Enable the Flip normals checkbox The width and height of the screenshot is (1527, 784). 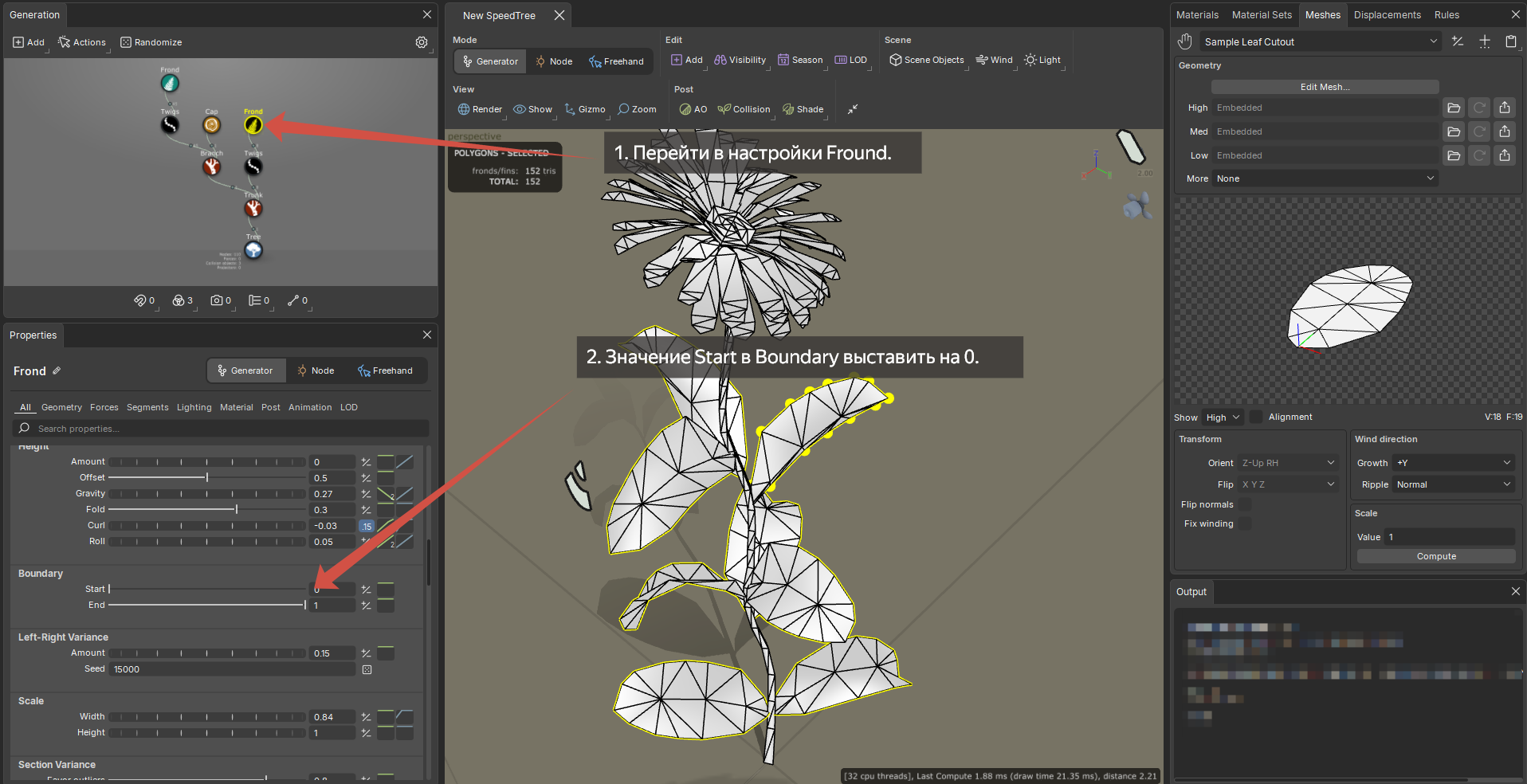[1244, 504]
